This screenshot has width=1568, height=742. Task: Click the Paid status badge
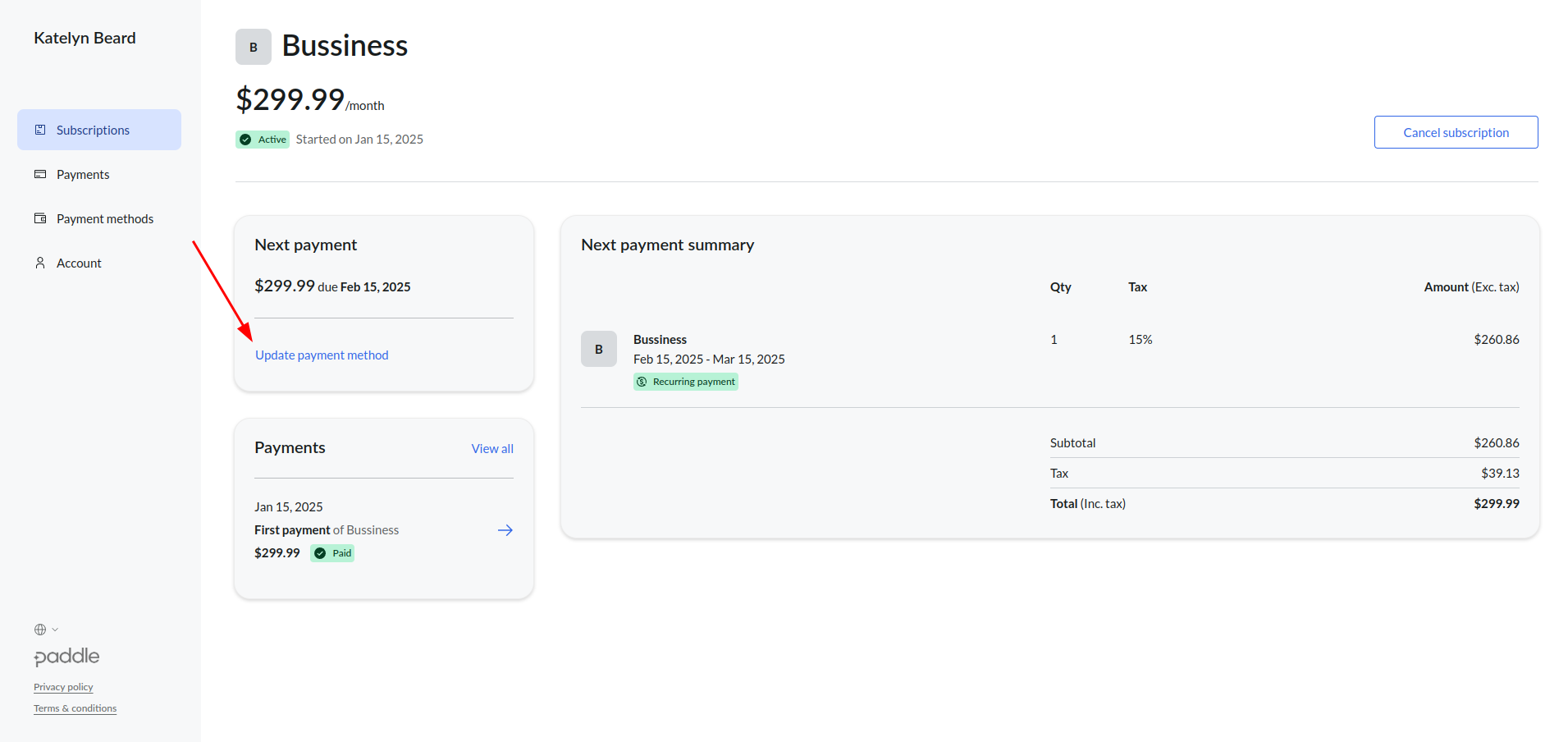click(x=331, y=552)
